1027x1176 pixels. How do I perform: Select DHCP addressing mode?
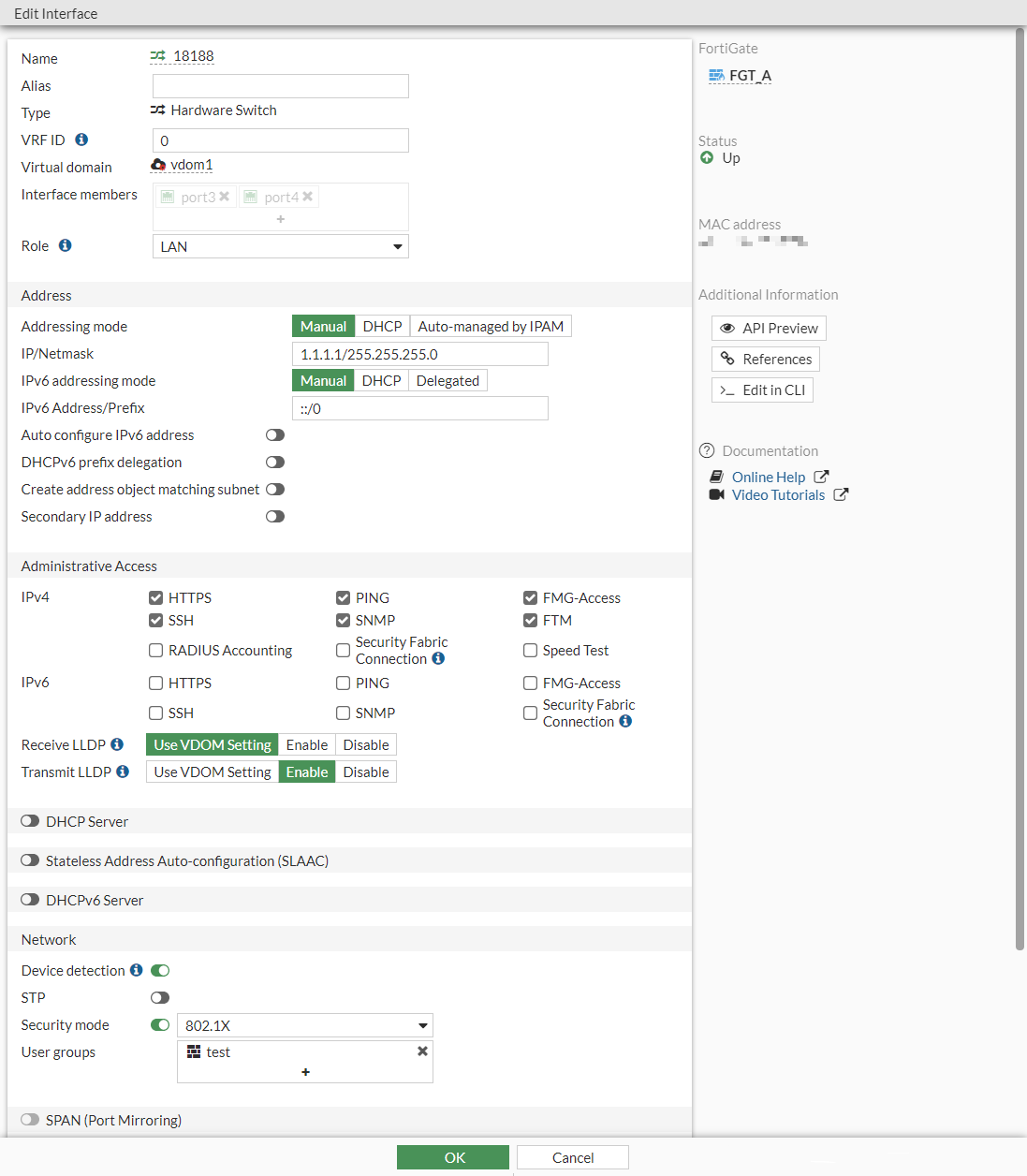click(x=382, y=326)
